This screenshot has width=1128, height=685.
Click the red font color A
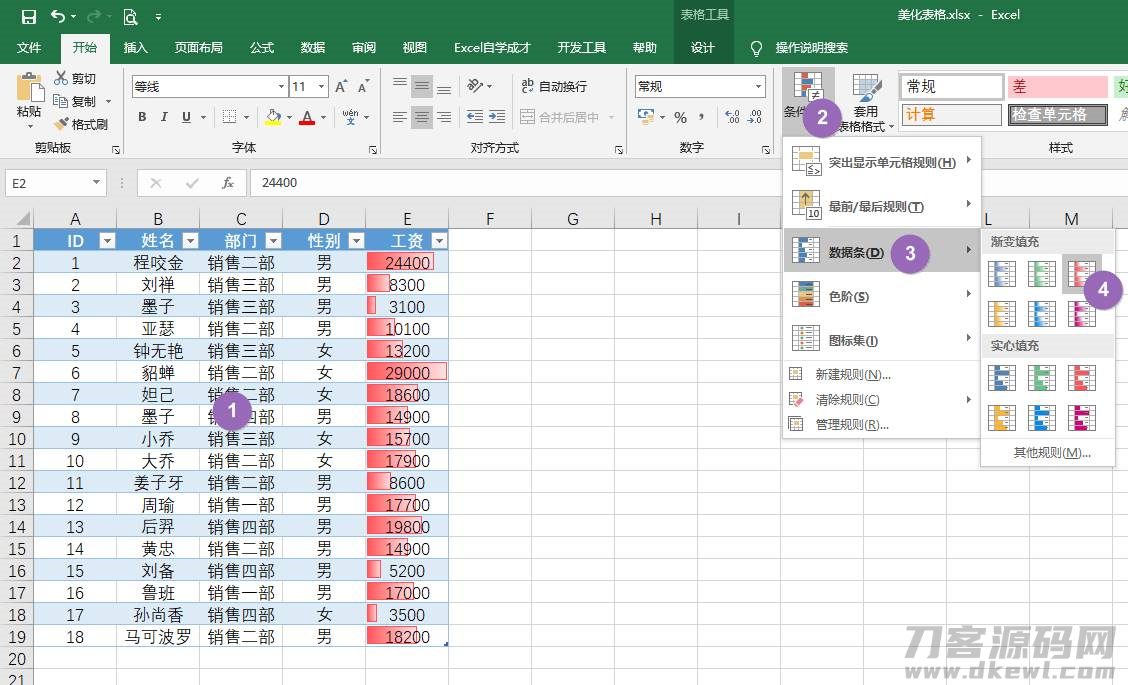click(x=307, y=117)
